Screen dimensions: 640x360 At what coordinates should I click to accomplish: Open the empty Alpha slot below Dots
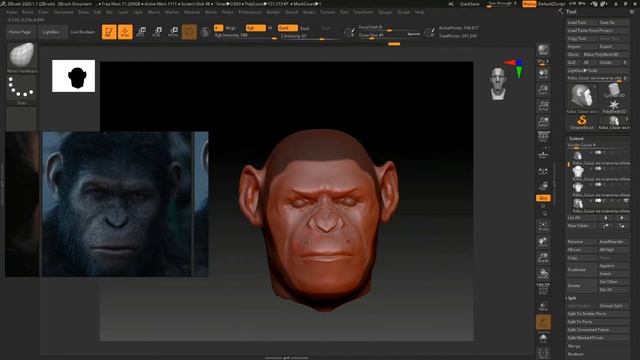(x=21, y=119)
